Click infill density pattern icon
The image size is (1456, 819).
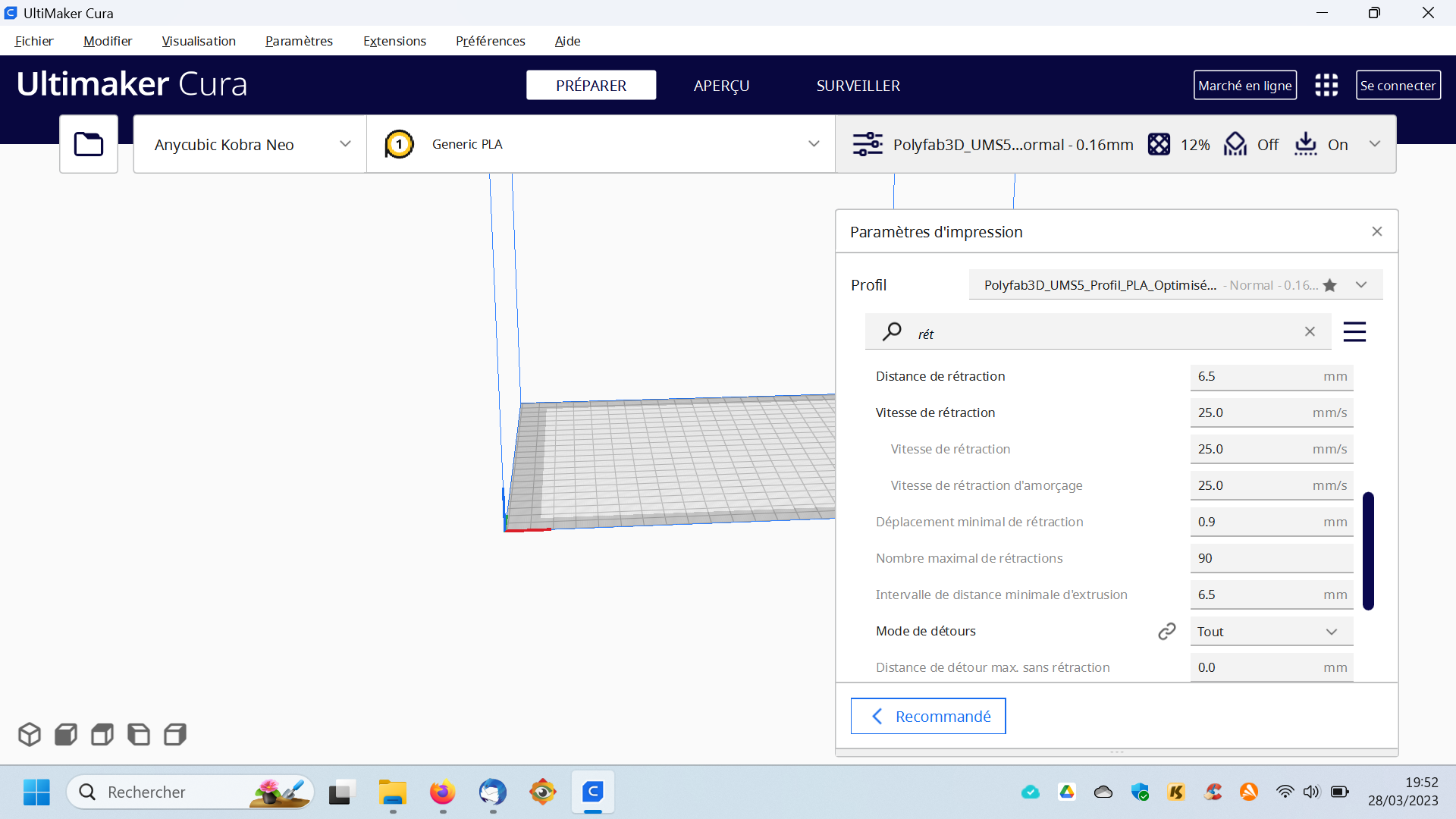tap(1159, 144)
